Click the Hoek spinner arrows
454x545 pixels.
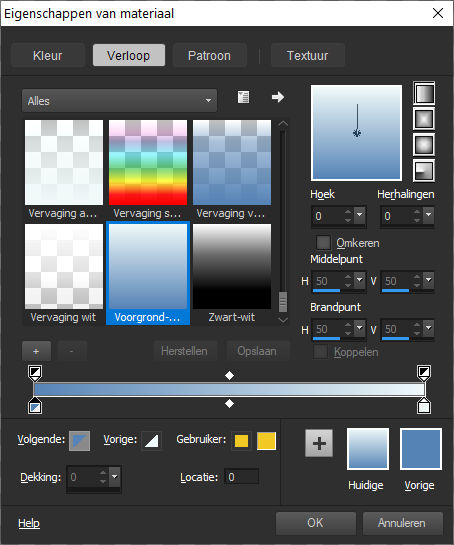coord(348,215)
